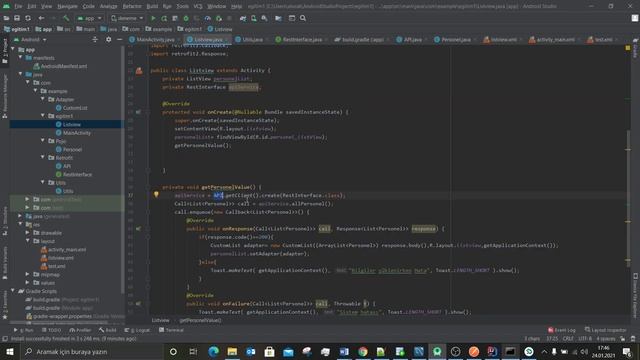This screenshot has width=640, height=360.
Task: Click the Apply Changes and Restart icon
Action: click(x=164, y=18)
